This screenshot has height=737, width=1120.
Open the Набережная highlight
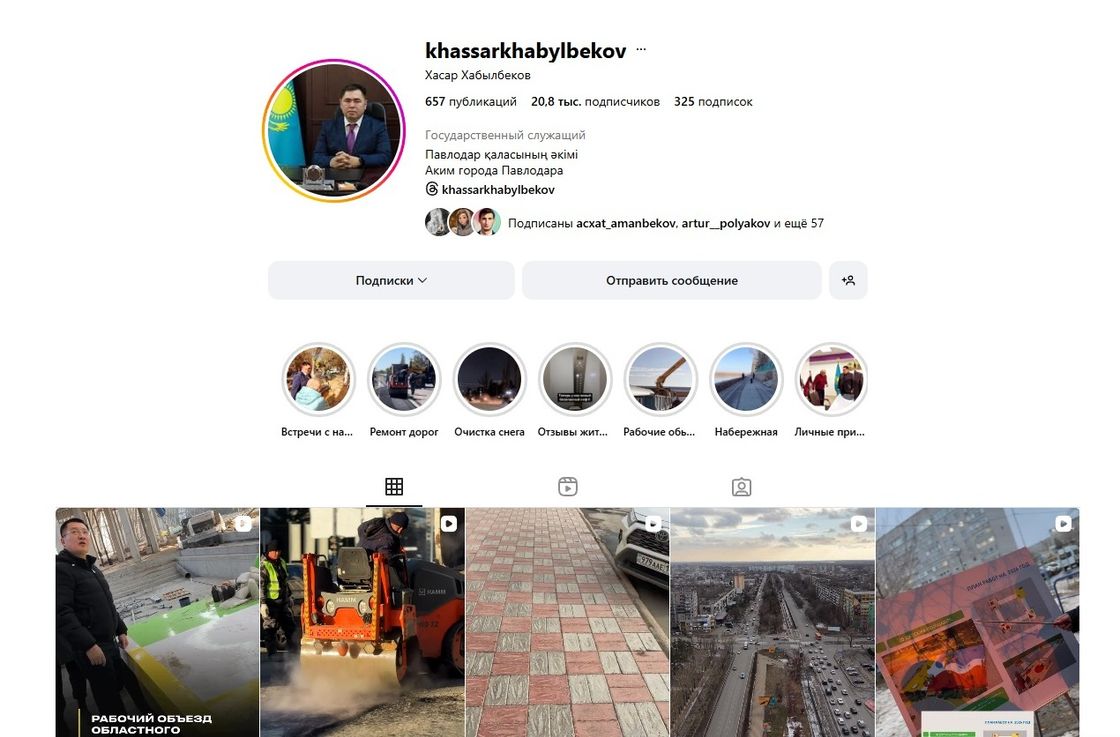tap(746, 379)
